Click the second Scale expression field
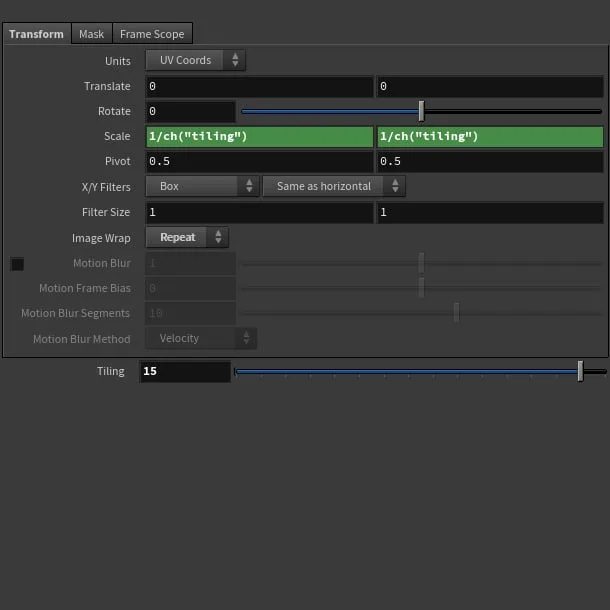 click(x=490, y=137)
